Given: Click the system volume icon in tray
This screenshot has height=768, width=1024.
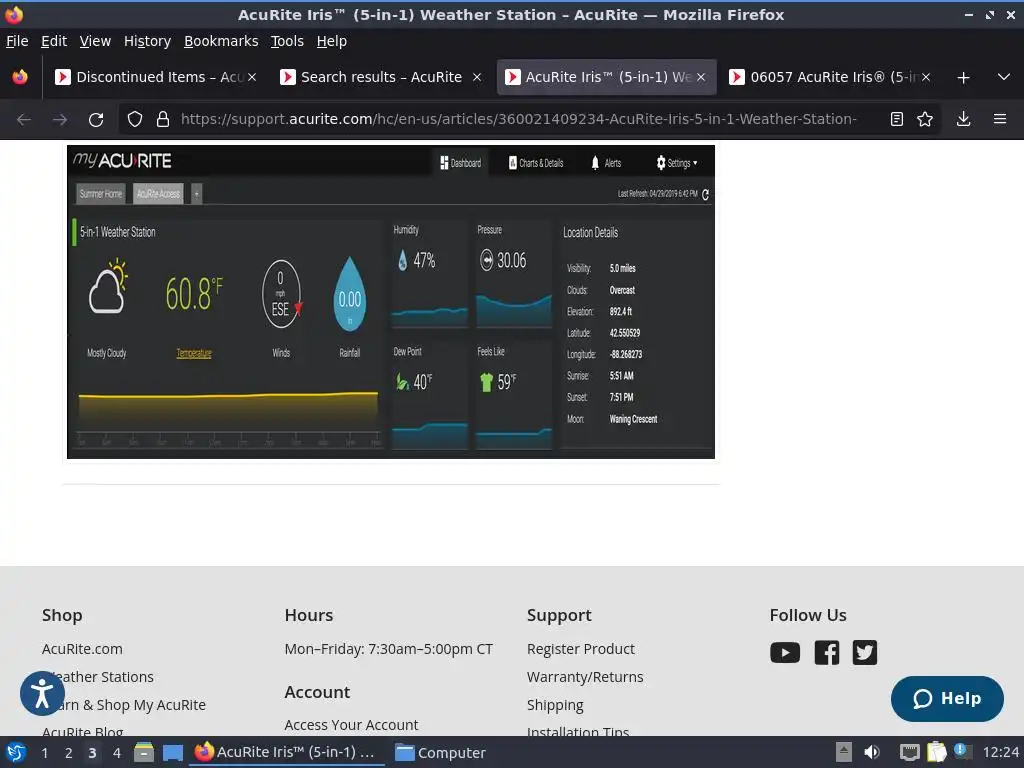Looking at the screenshot, I should pos(872,752).
